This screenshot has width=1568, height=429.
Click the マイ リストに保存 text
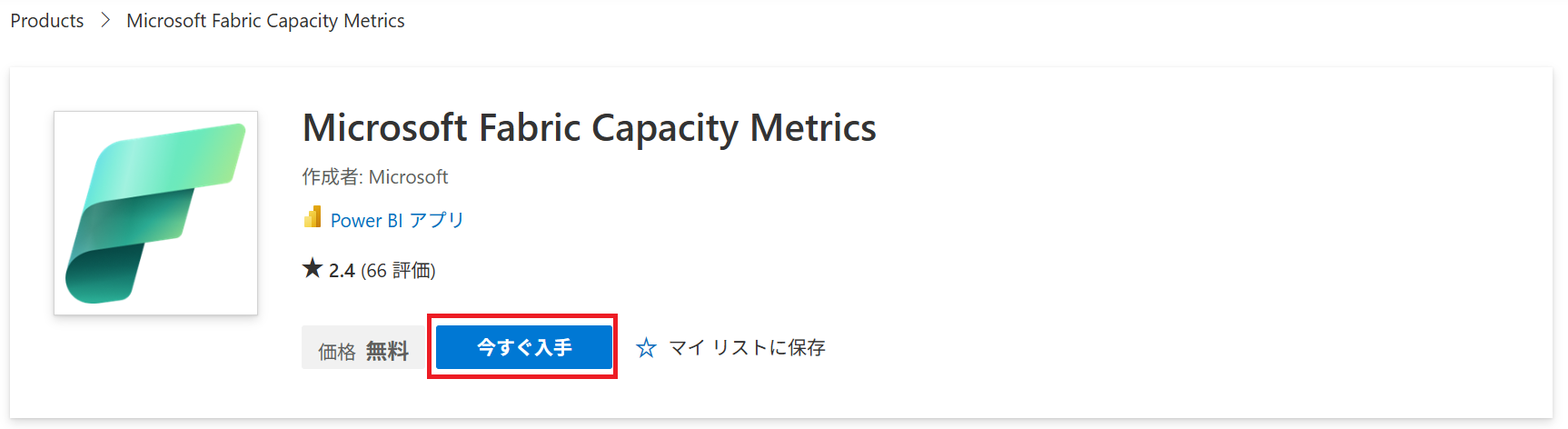click(x=747, y=348)
